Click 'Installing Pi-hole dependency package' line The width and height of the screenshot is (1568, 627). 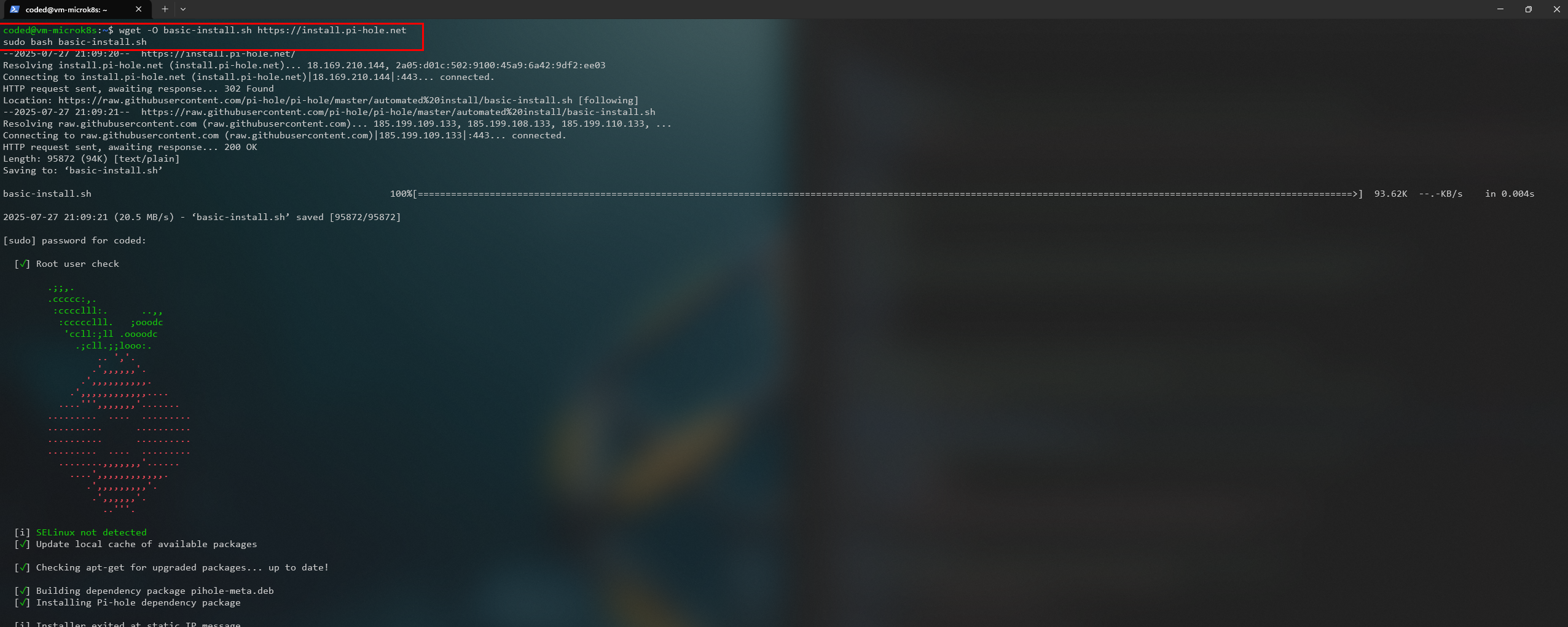127,602
